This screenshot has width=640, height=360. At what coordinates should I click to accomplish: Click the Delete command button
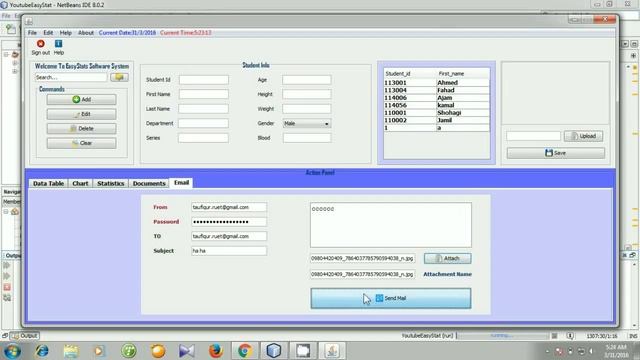click(81, 129)
